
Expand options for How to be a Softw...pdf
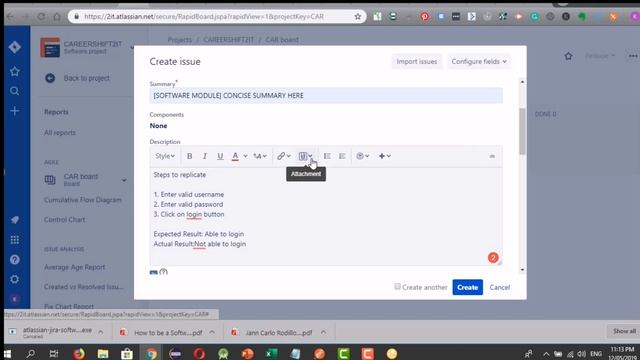pyautogui.click(x=212, y=332)
